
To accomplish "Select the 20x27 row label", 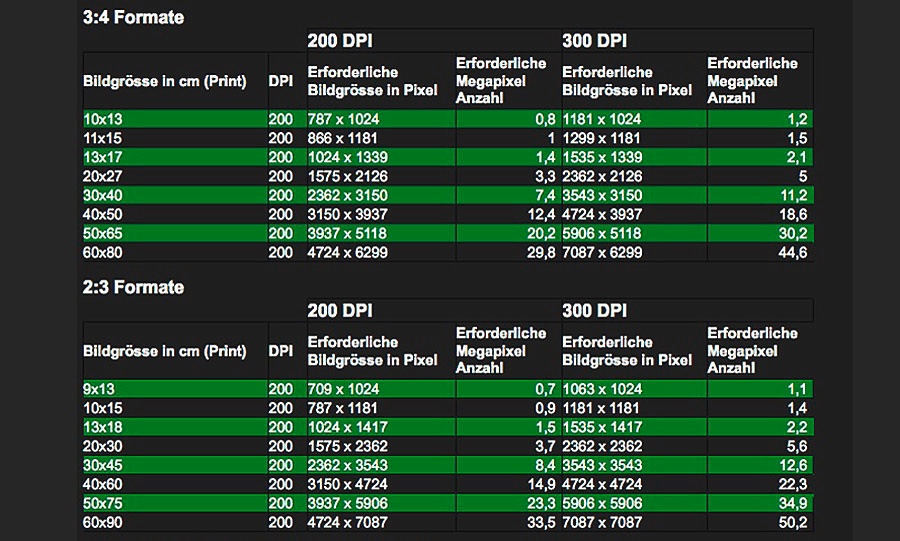I will pos(103,176).
